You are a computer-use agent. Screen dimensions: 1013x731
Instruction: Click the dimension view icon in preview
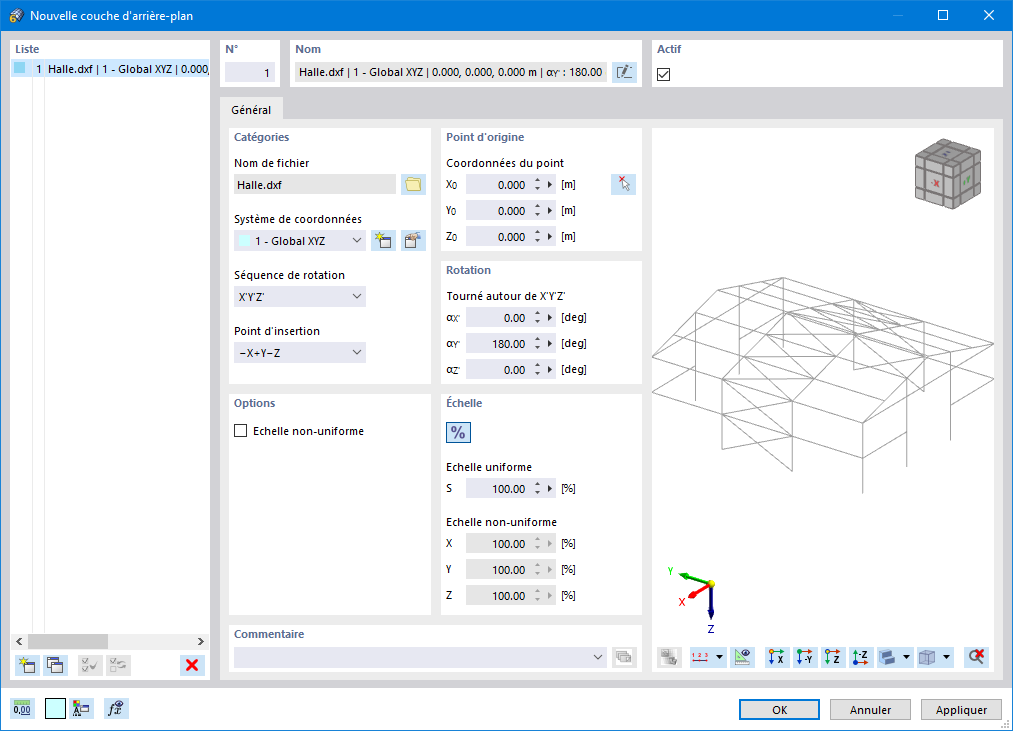click(x=743, y=657)
